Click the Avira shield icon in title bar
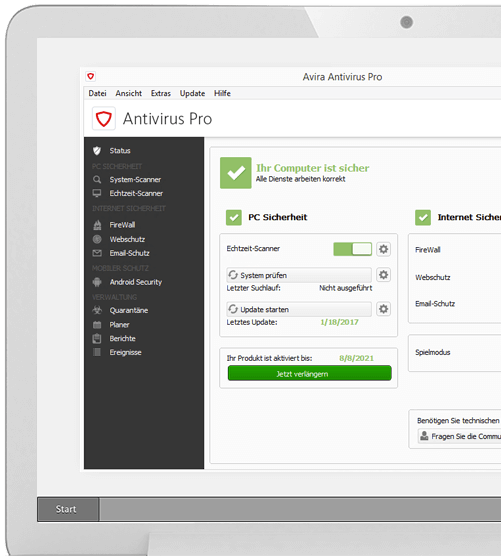501x556 pixels. click(x=90, y=76)
